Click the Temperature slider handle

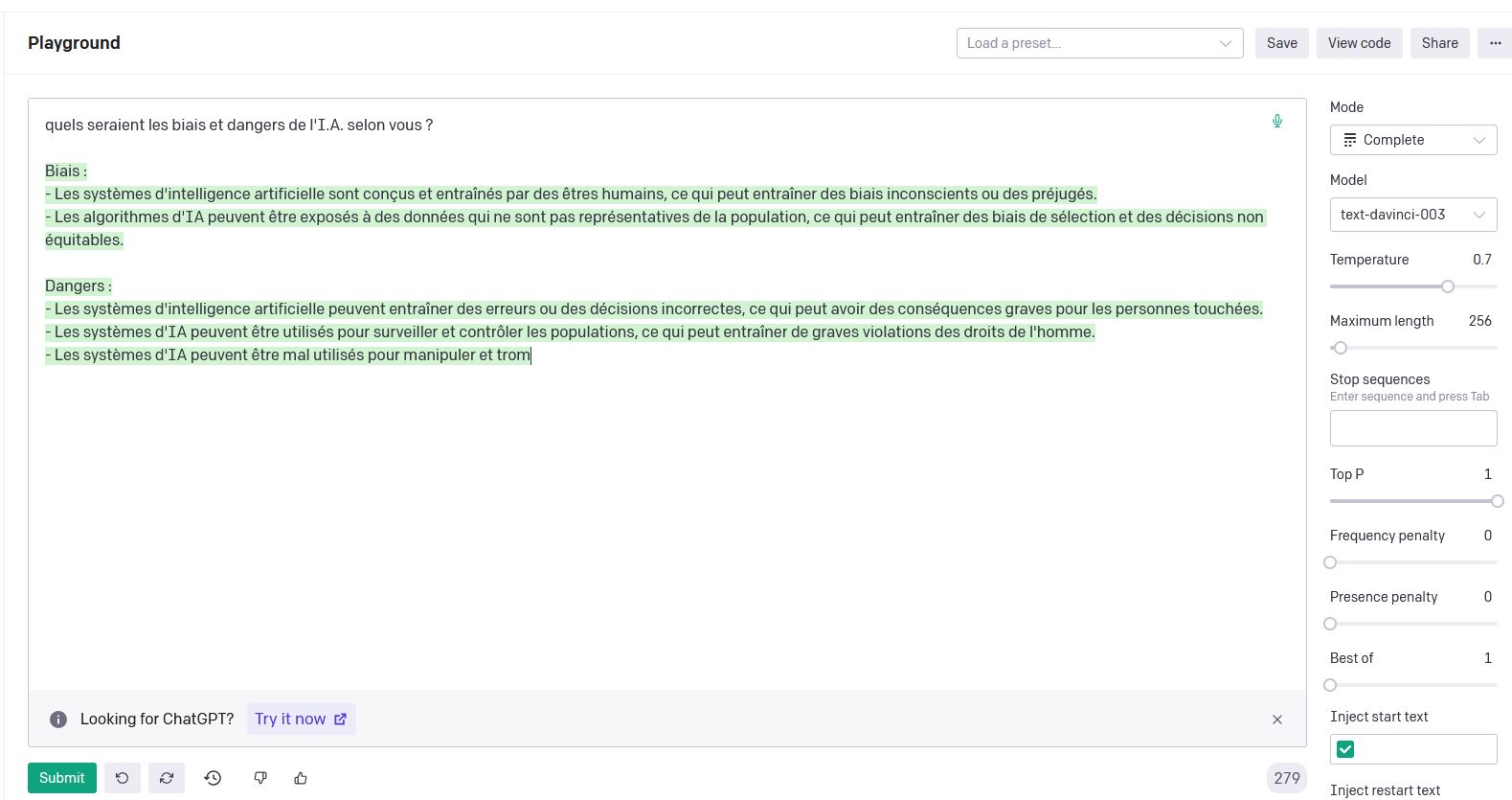[1448, 286]
